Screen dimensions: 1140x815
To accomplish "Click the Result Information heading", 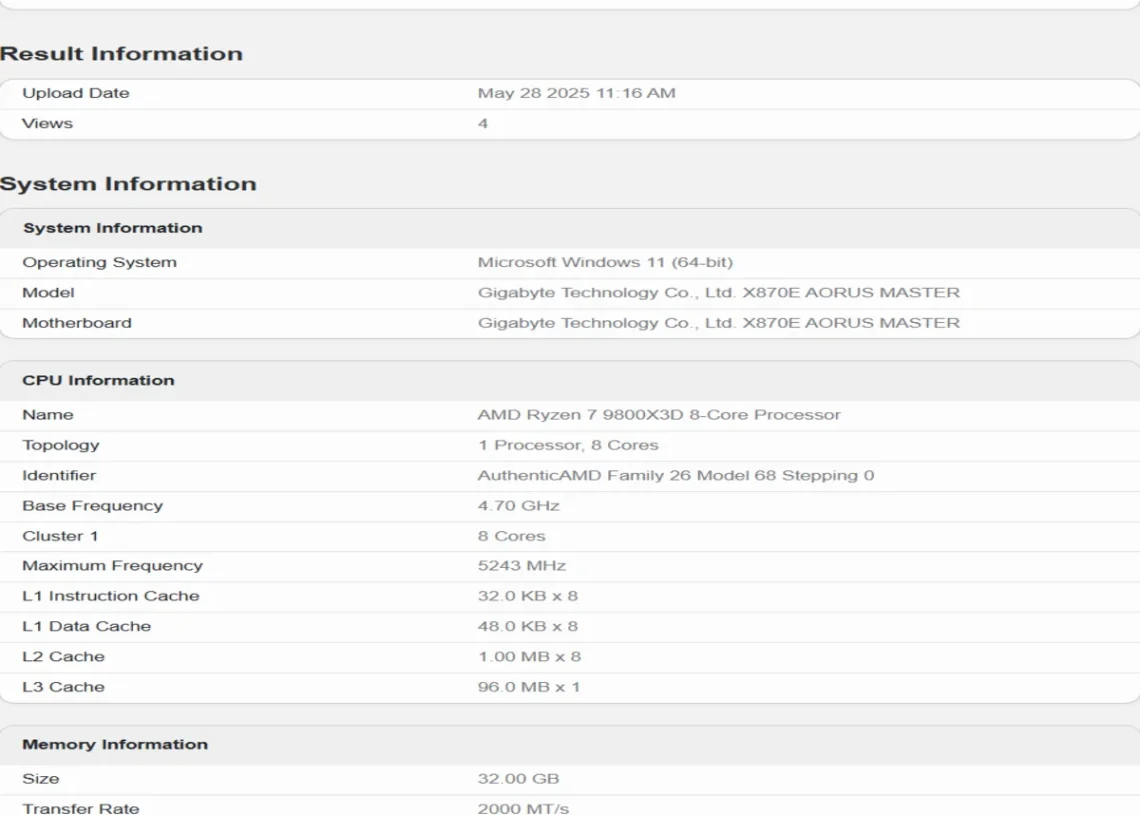I will pos(121,54).
